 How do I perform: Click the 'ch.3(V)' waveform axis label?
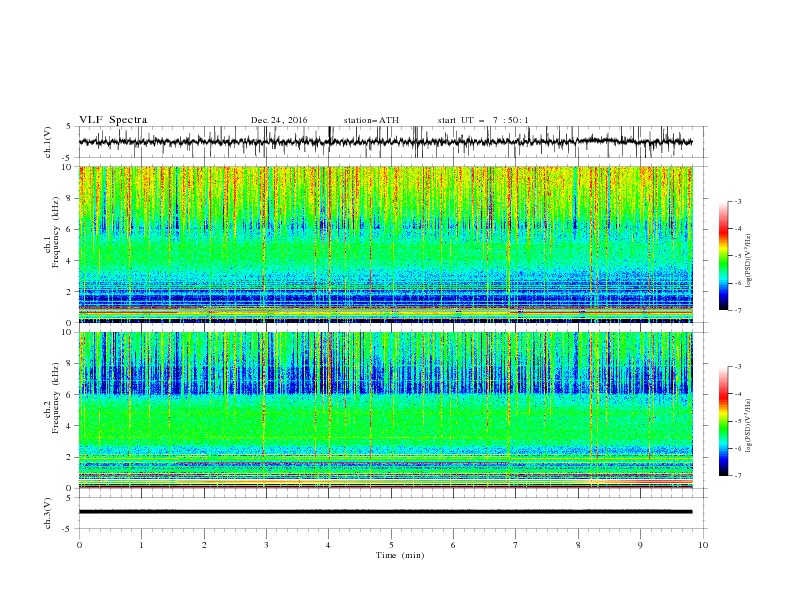pyautogui.click(x=48, y=513)
